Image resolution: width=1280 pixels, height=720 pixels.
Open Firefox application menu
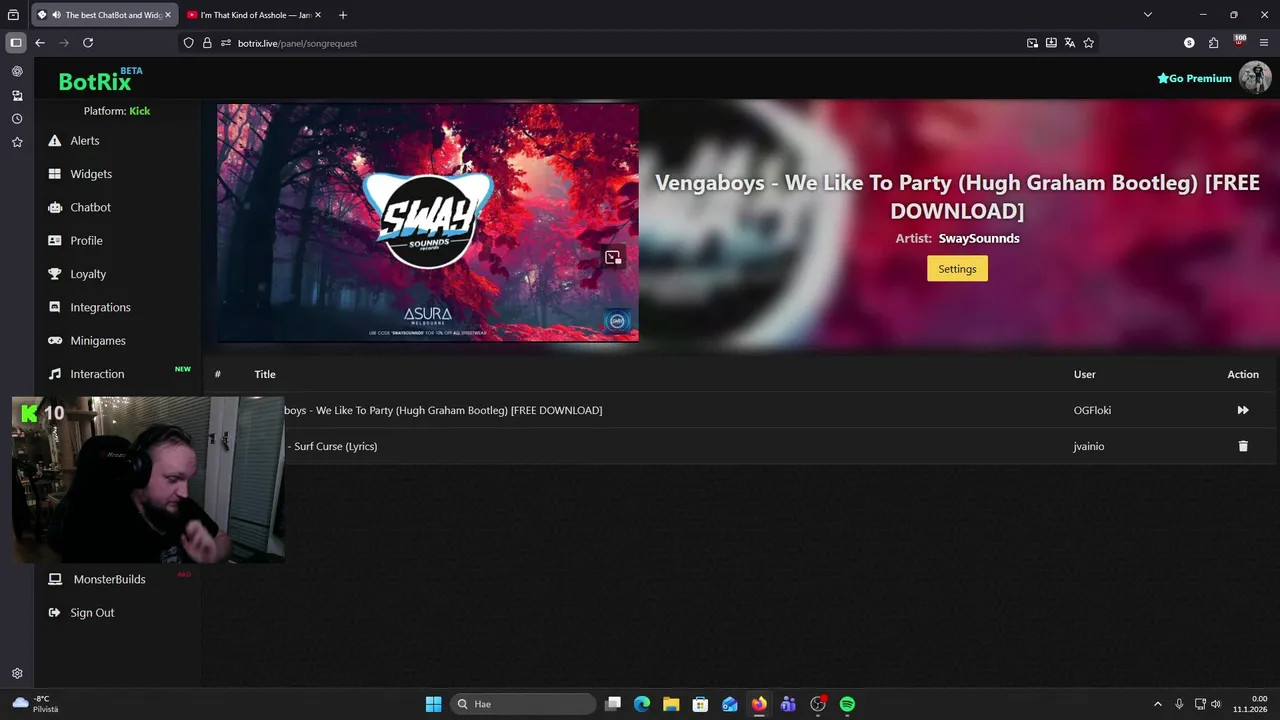tap(1264, 43)
